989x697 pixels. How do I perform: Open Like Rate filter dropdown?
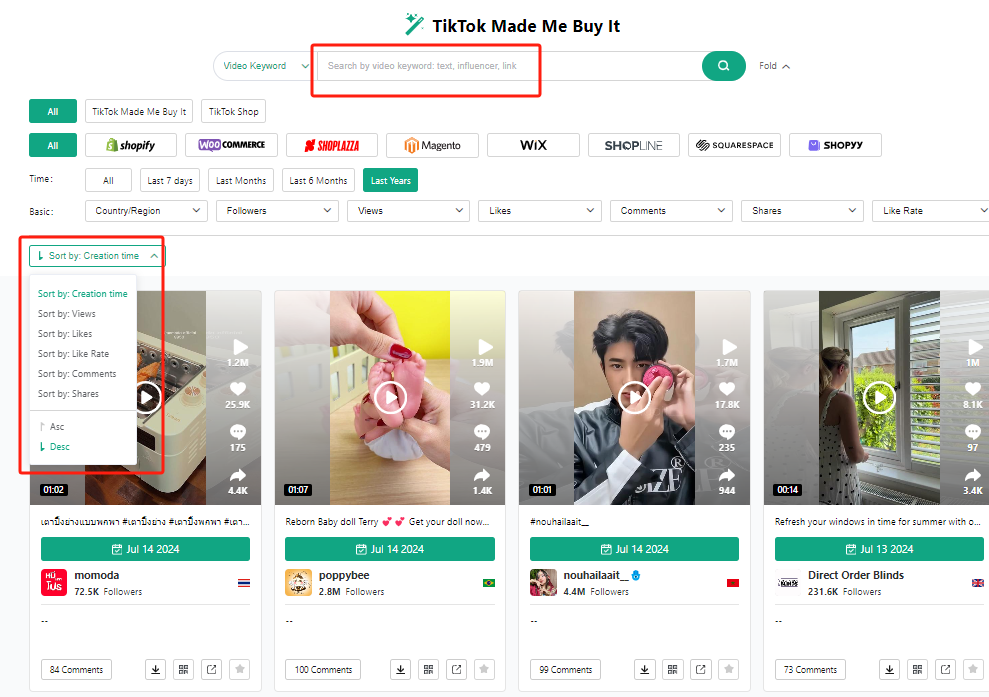(931, 211)
